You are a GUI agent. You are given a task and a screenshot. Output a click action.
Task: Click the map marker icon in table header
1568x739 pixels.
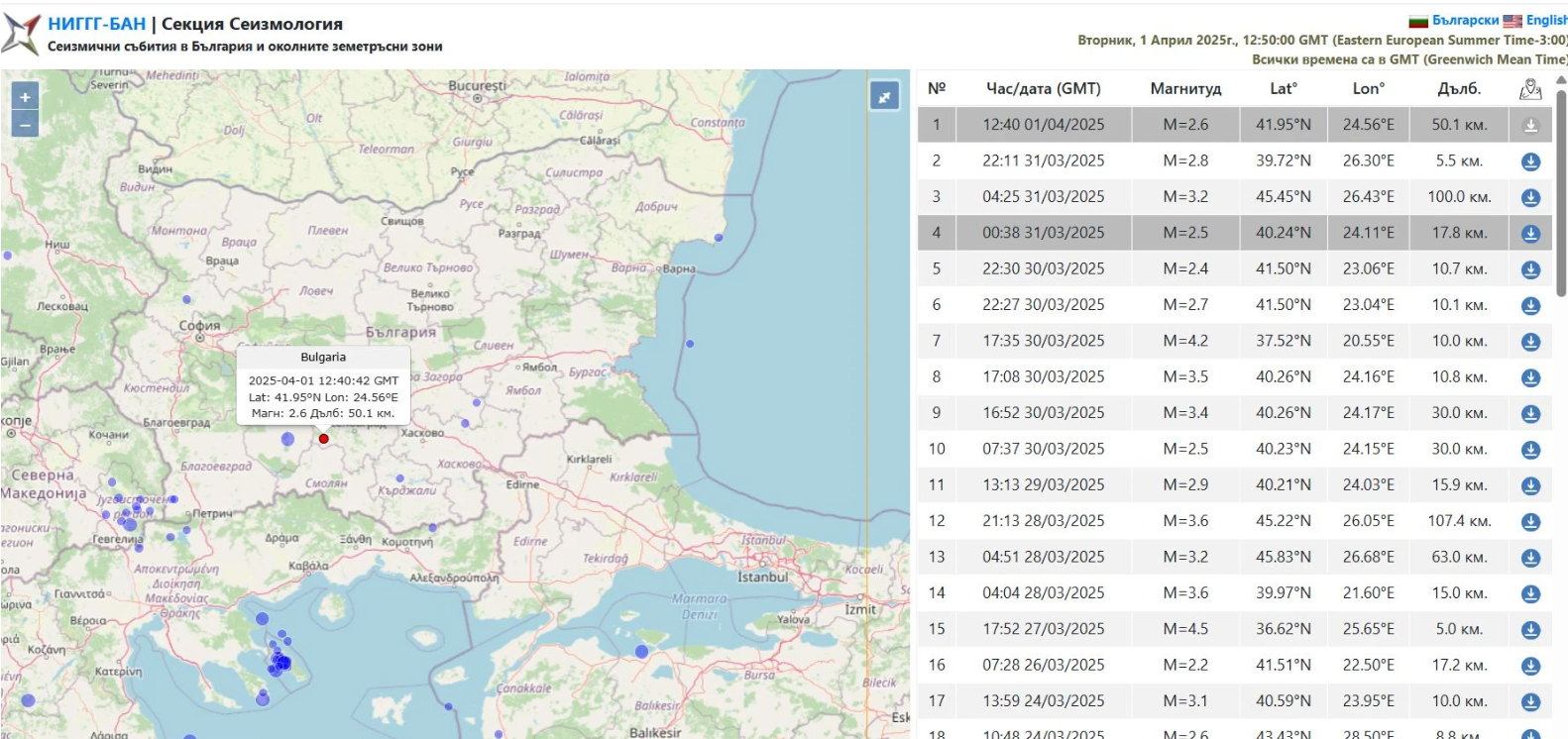(x=1530, y=89)
